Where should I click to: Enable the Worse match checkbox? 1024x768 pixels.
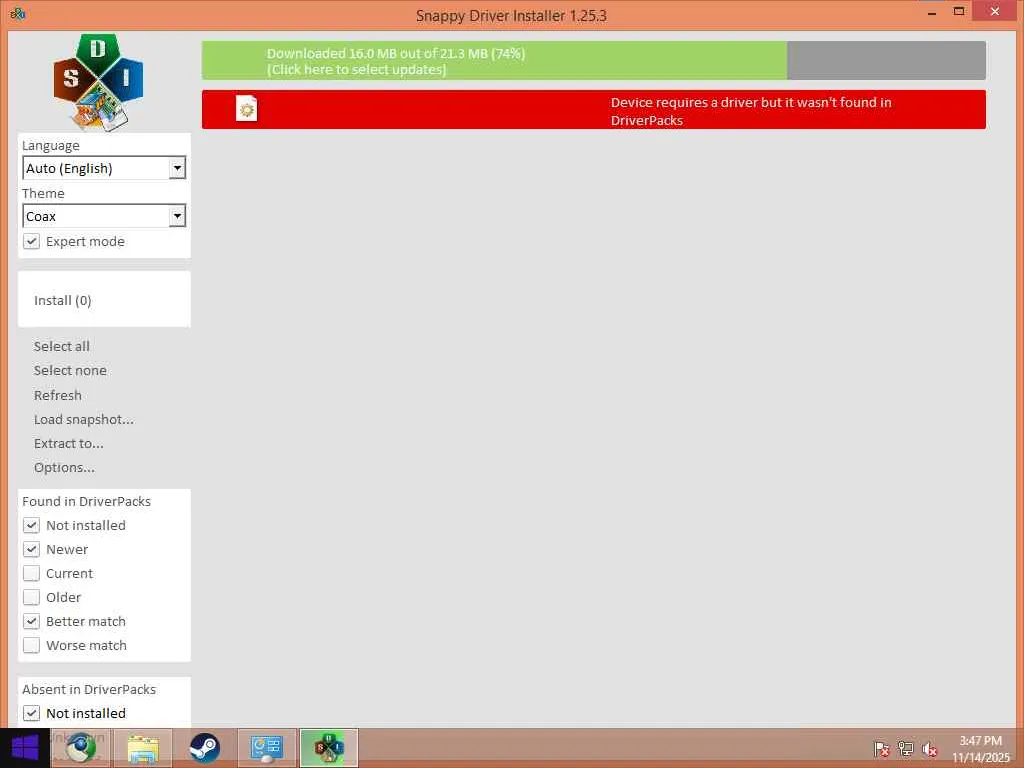pyautogui.click(x=31, y=646)
